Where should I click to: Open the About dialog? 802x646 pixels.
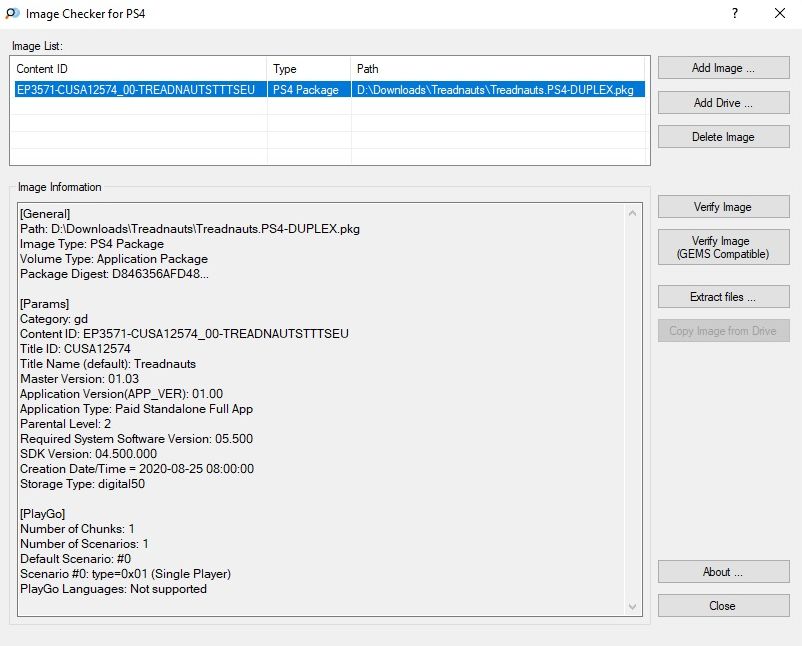click(x=723, y=572)
